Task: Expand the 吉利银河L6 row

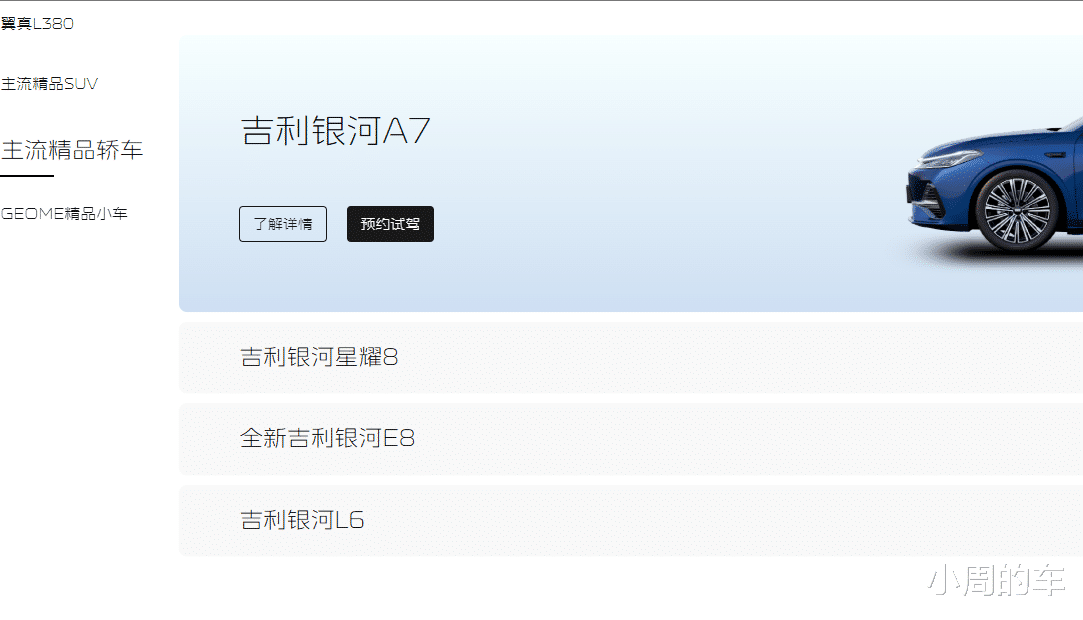Action: 631,521
